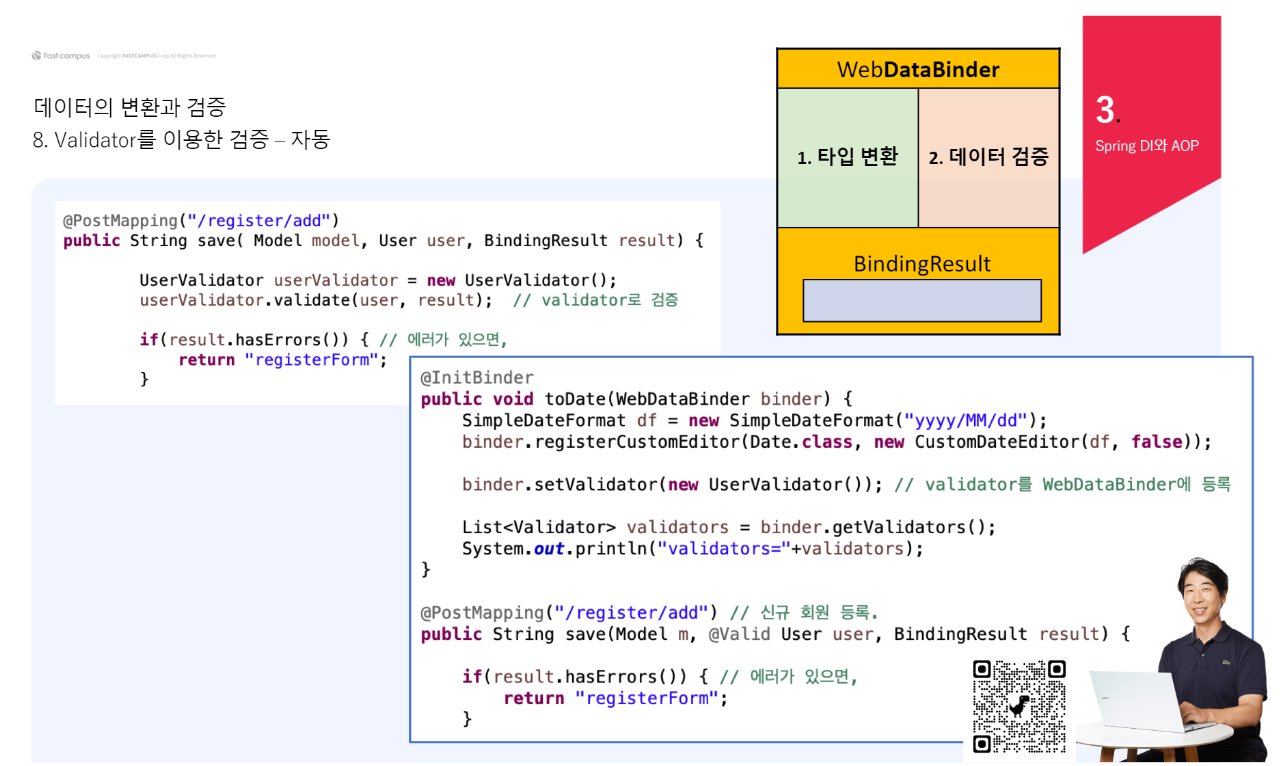Click the 'System.out.println' code line
This screenshot has height=766, width=1280.
(693, 548)
